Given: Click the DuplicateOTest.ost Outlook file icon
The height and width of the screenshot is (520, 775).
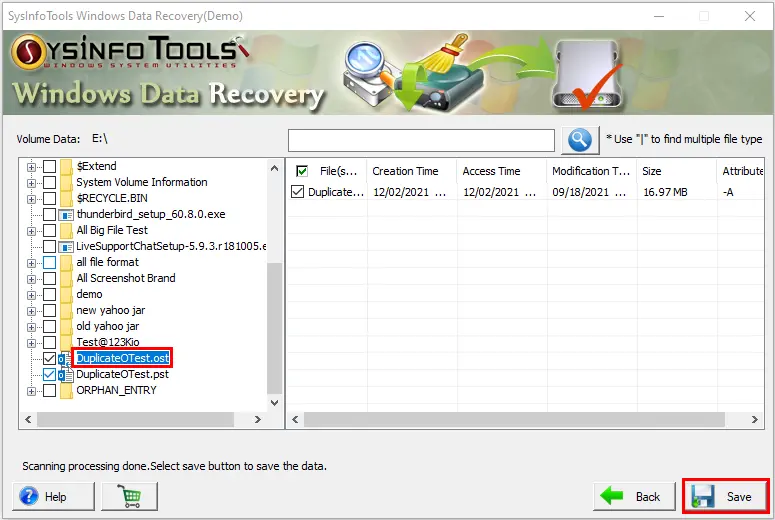Looking at the screenshot, I should (x=66, y=359).
